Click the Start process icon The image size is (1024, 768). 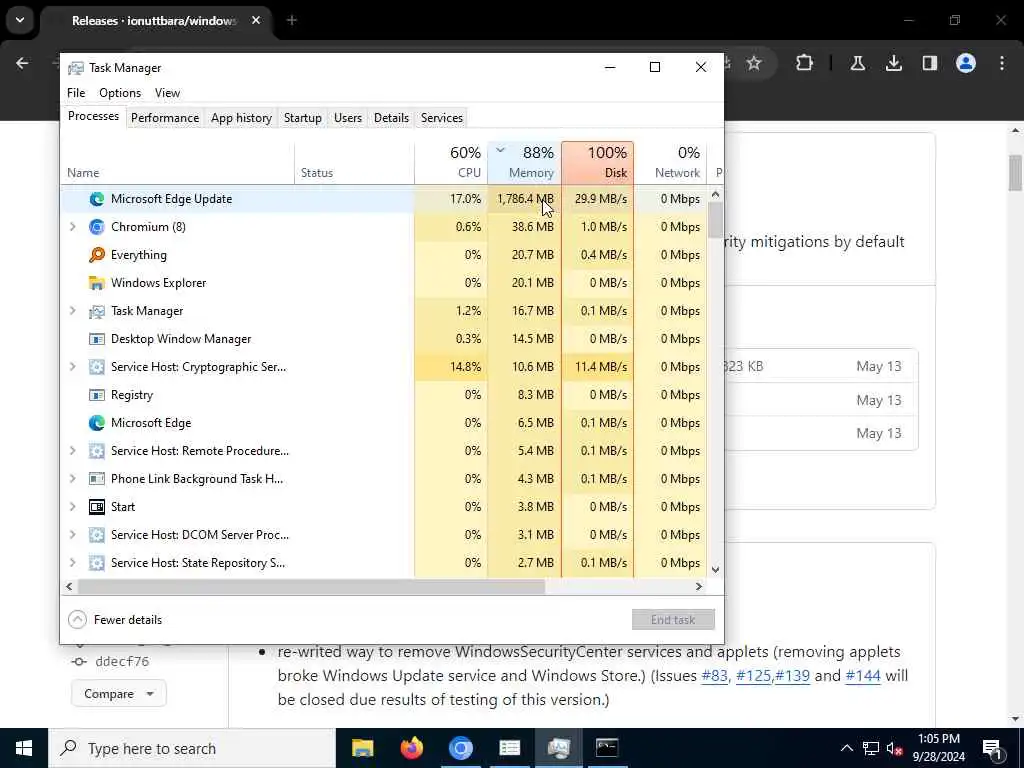pos(97,507)
